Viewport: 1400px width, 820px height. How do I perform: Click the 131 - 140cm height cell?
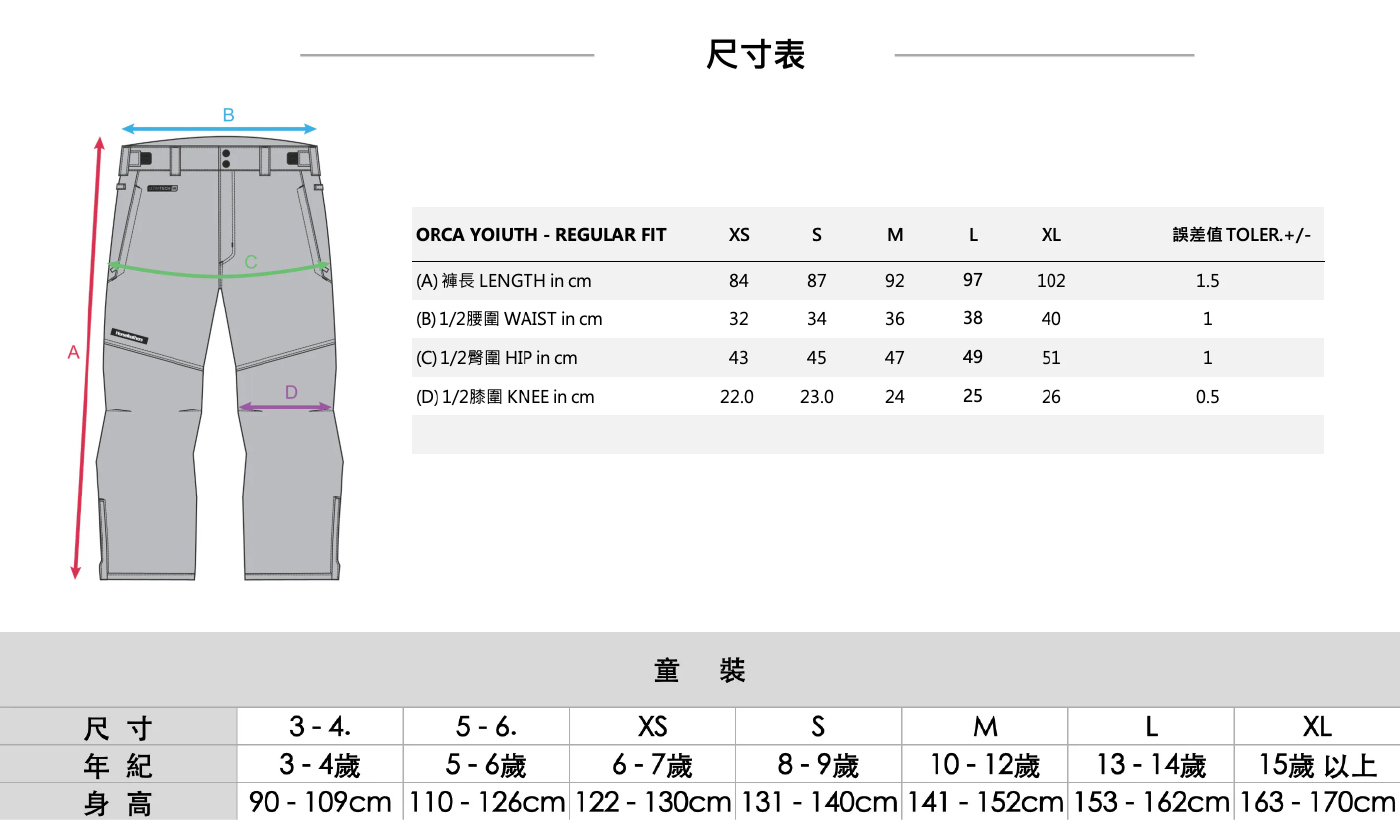(818, 802)
